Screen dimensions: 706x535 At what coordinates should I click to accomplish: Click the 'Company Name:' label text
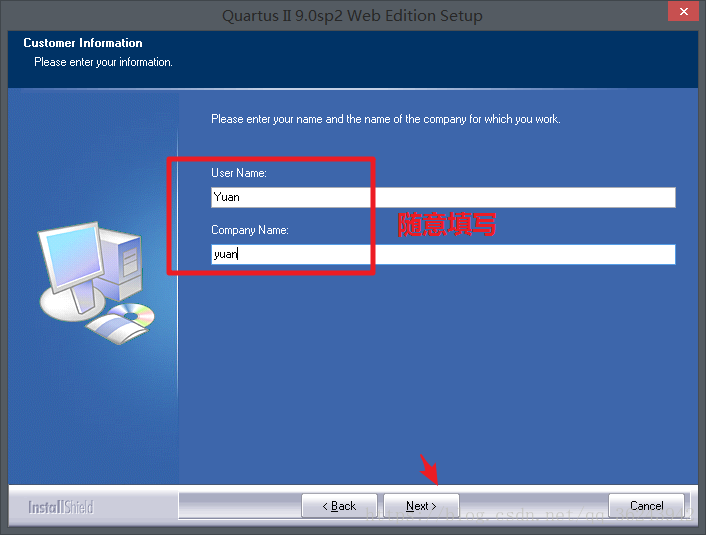(x=250, y=230)
